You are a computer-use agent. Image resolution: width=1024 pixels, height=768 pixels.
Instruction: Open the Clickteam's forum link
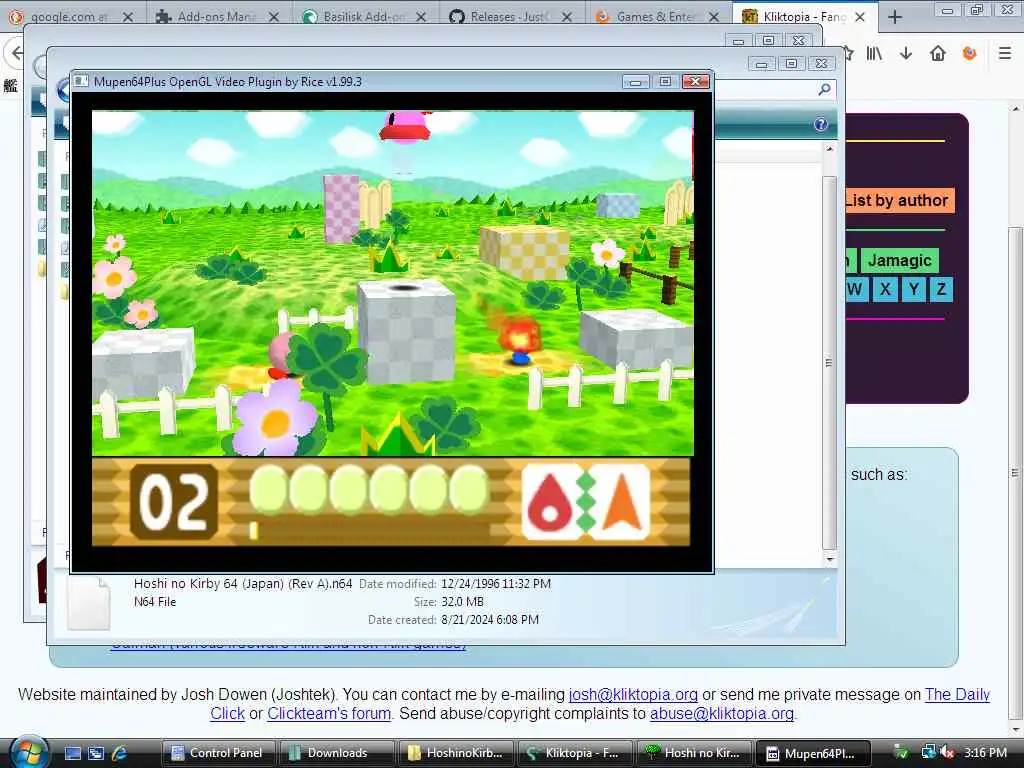point(328,713)
